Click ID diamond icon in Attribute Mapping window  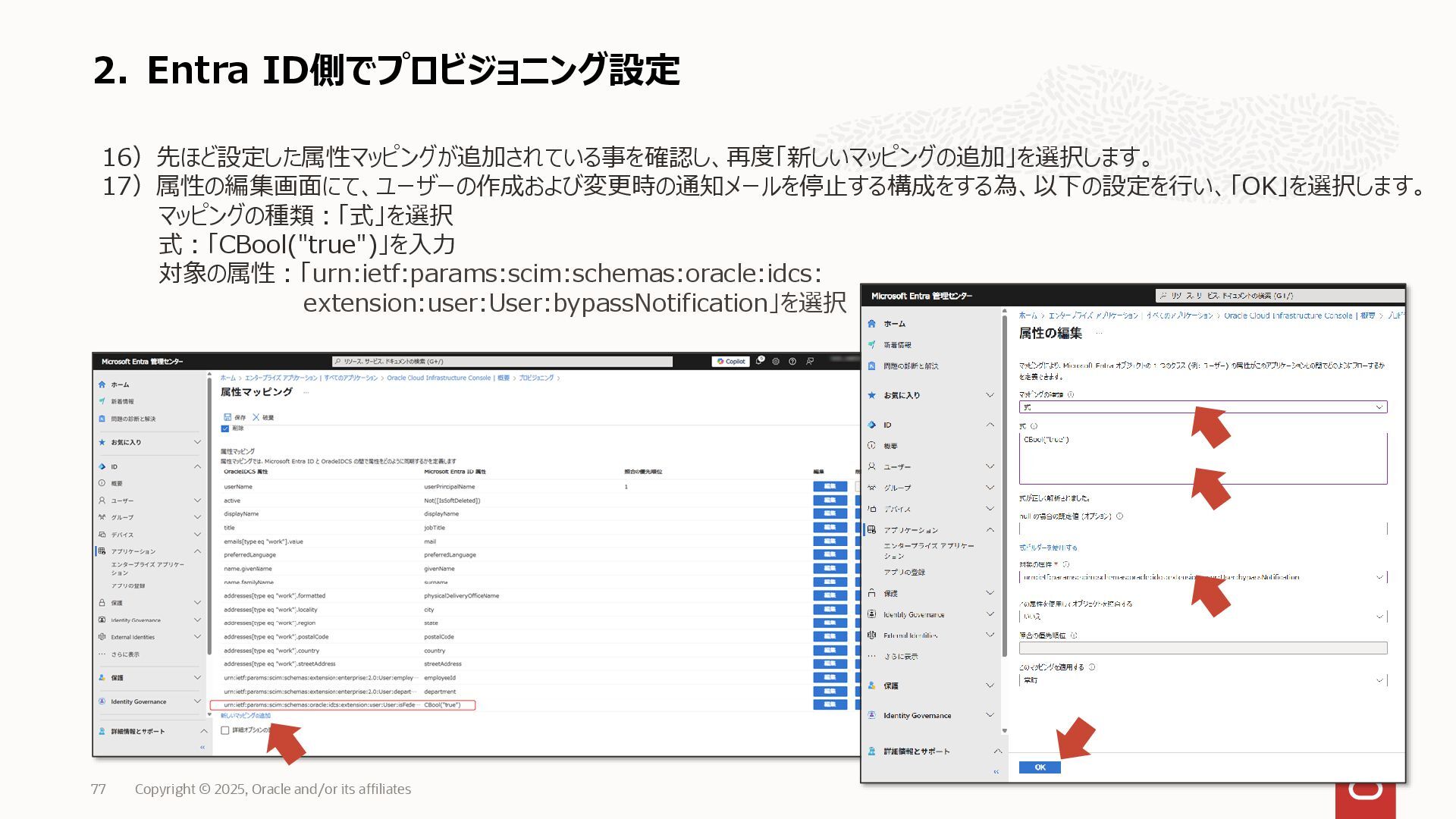(x=102, y=466)
